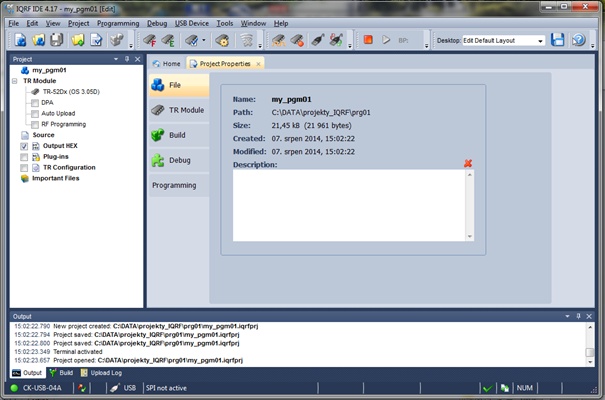Pin the Project panel with pushpin icon
Viewport: 605px width, 400px height.
[127, 59]
